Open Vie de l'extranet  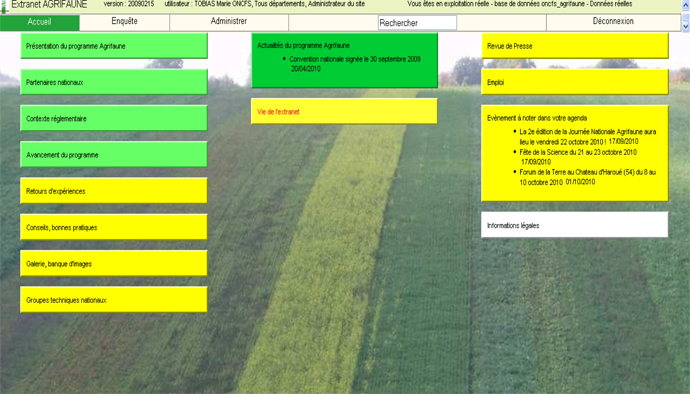345,111
